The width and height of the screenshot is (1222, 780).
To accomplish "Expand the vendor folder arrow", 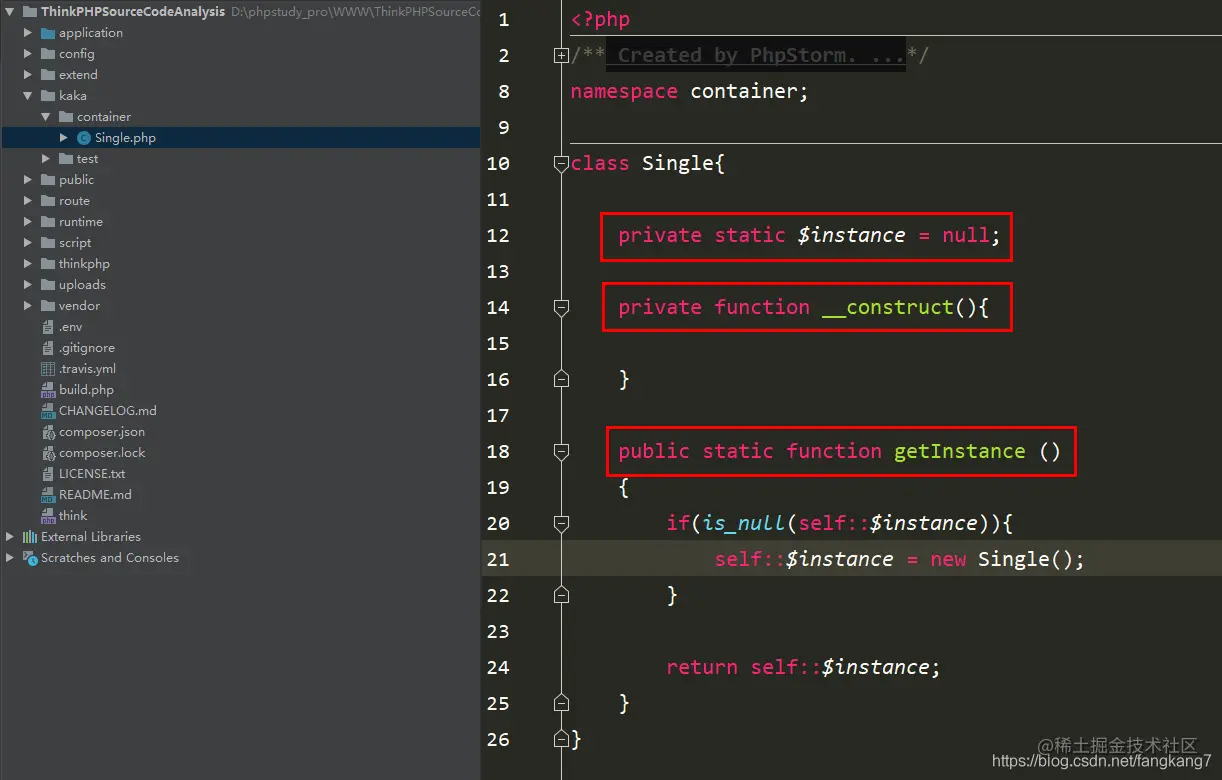I will 28,306.
